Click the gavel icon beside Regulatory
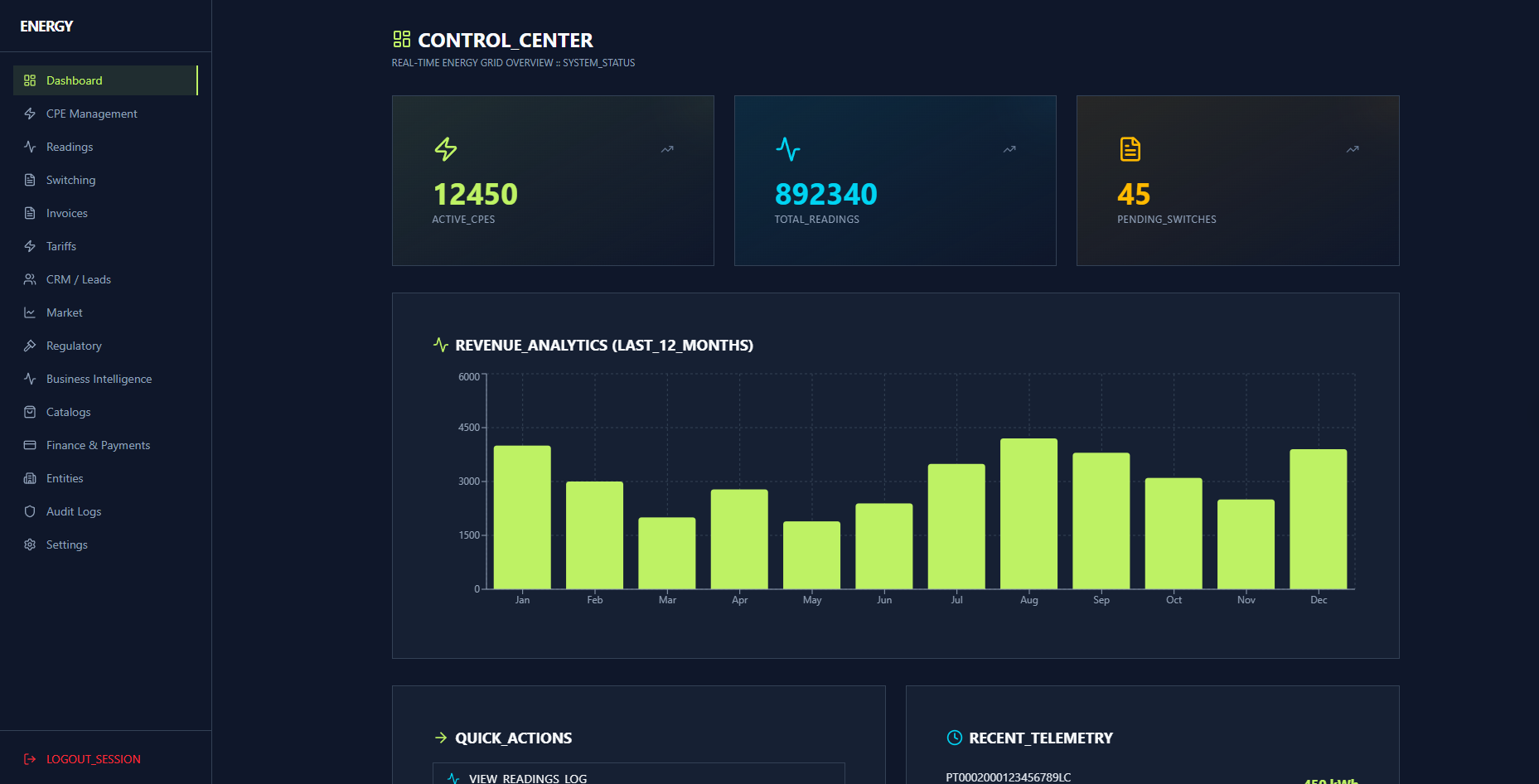 pyautogui.click(x=30, y=346)
